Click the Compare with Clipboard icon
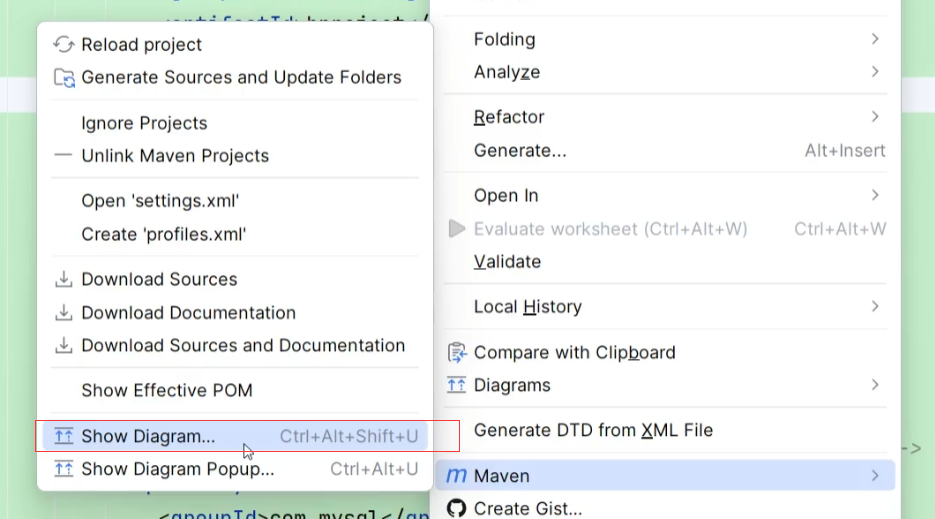This screenshot has height=519, width=935. point(457,353)
